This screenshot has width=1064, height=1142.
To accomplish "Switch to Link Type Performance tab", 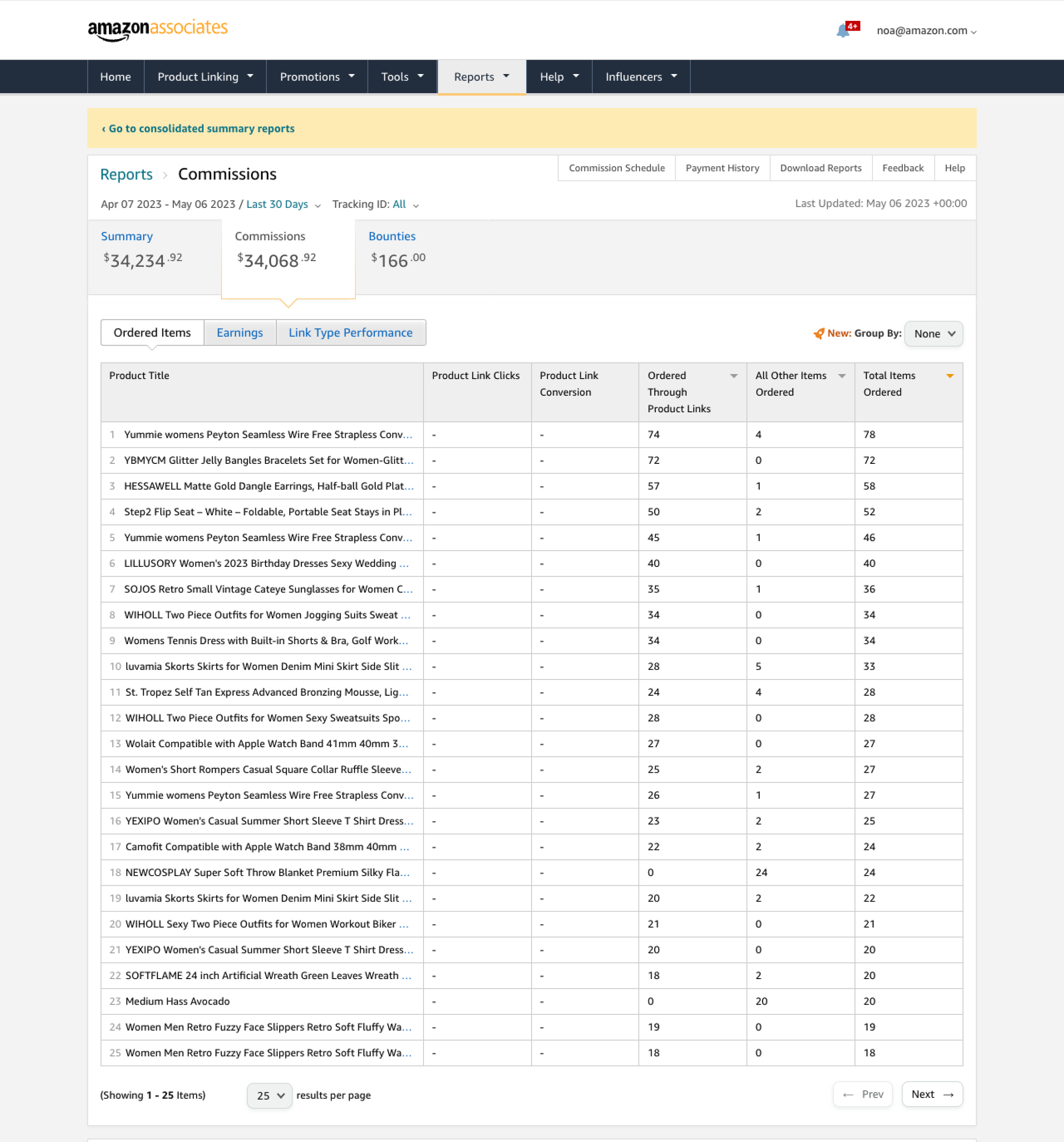I will point(350,333).
